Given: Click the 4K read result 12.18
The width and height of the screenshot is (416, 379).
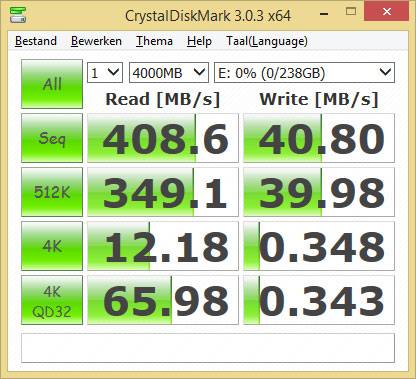Looking at the screenshot, I should coord(163,246).
